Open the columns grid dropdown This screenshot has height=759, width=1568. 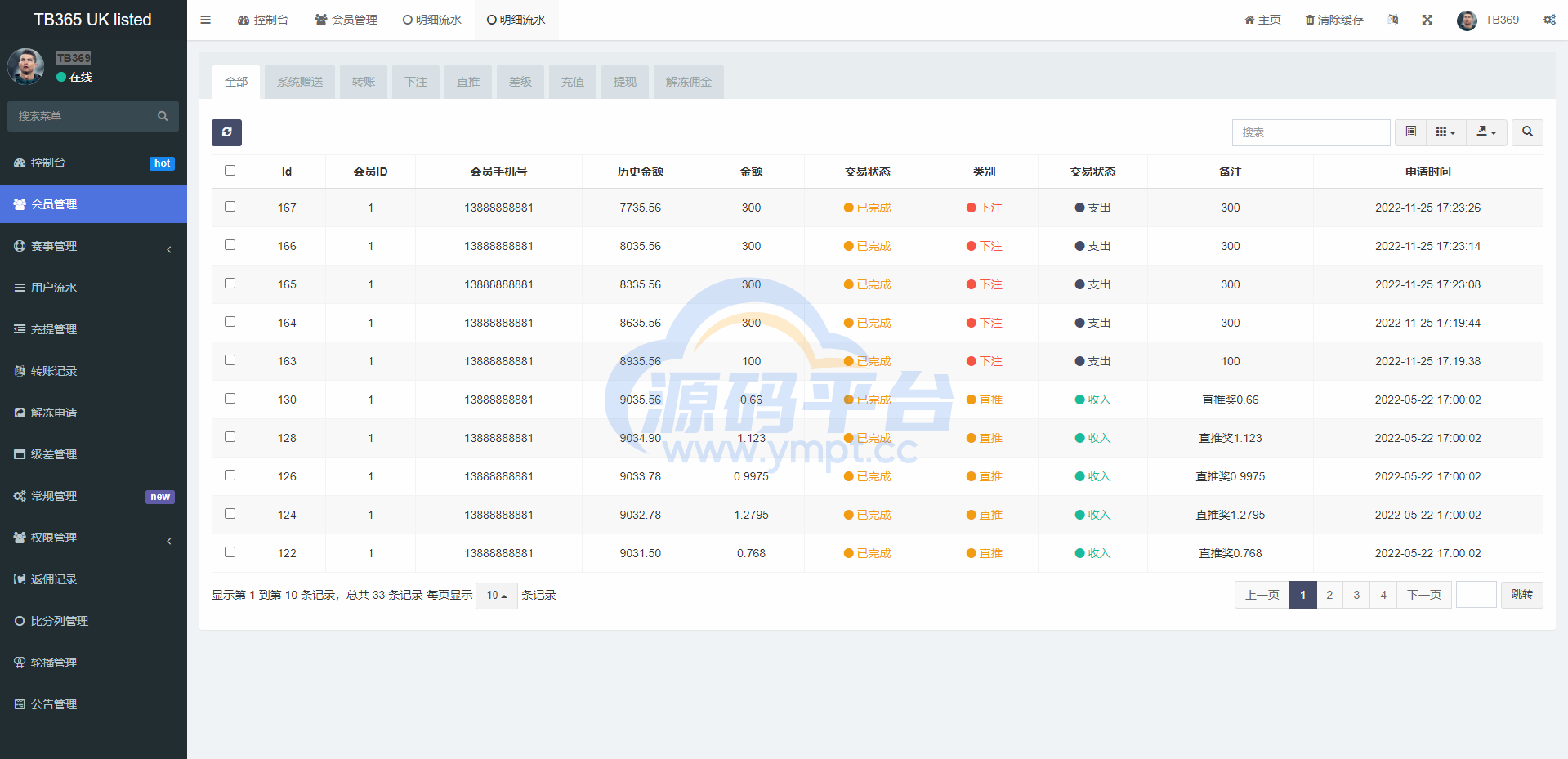tap(1445, 132)
